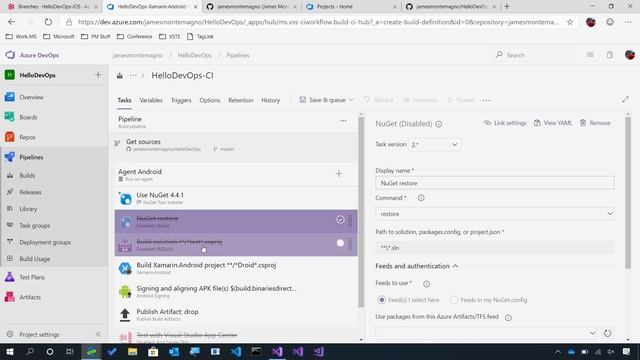Switch to the Triggers tab
This screenshot has width=640, height=360.
[181, 100]
